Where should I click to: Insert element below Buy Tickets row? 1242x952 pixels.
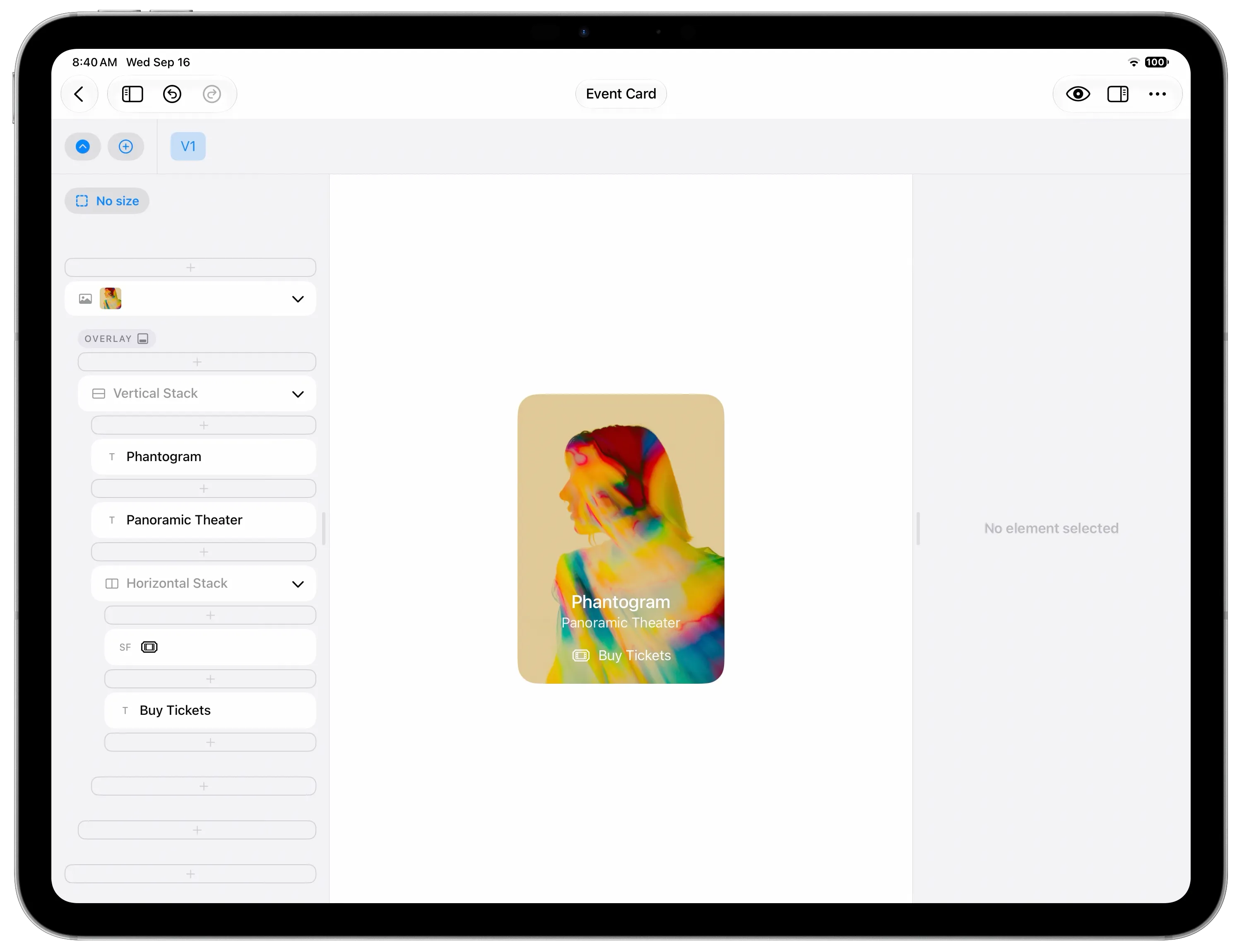pos(210,742)
